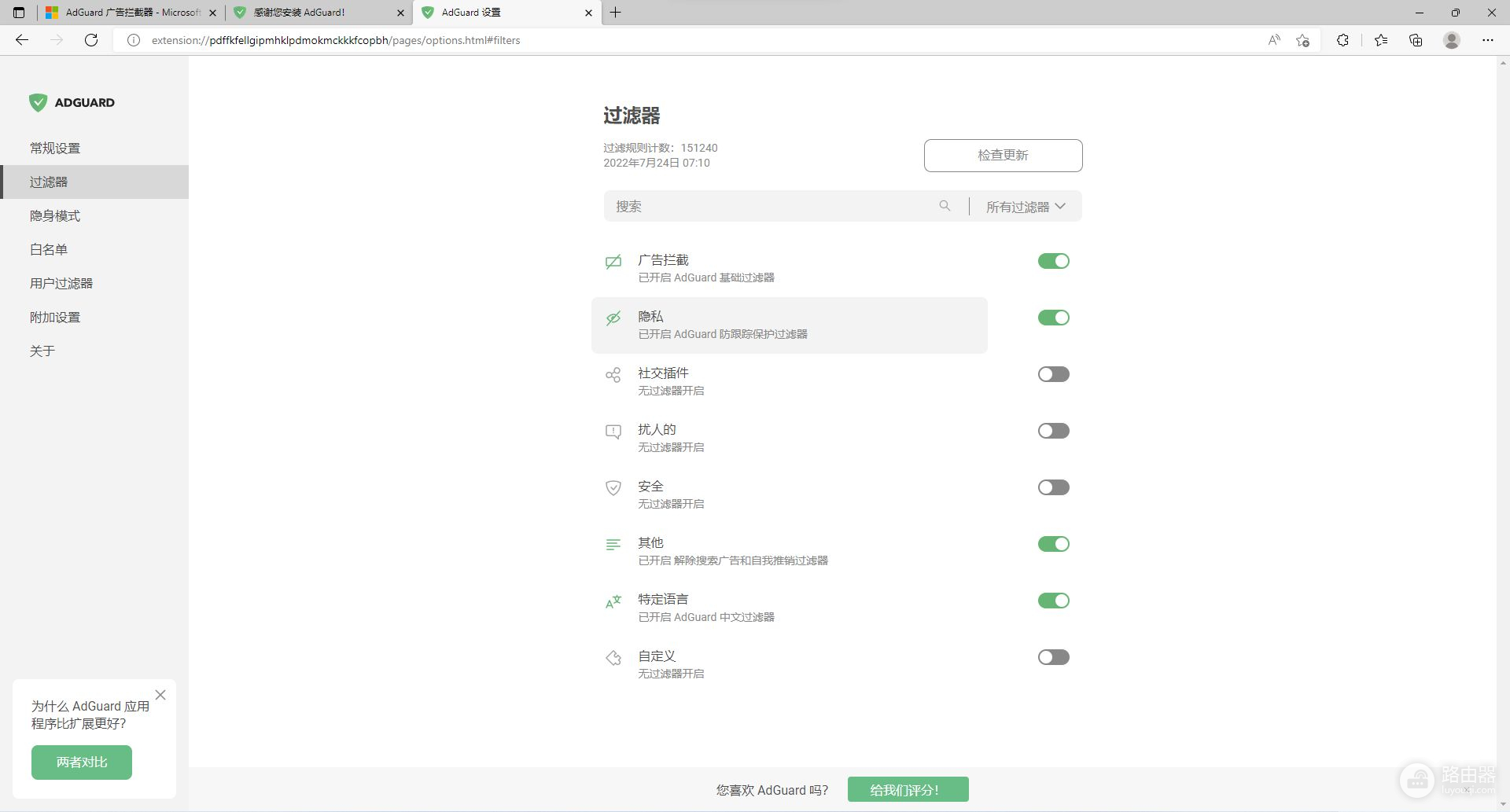The width and height of the screenshot is (1510, 812).
Task: Open the browser collections icon
Action: point(1416,40)
